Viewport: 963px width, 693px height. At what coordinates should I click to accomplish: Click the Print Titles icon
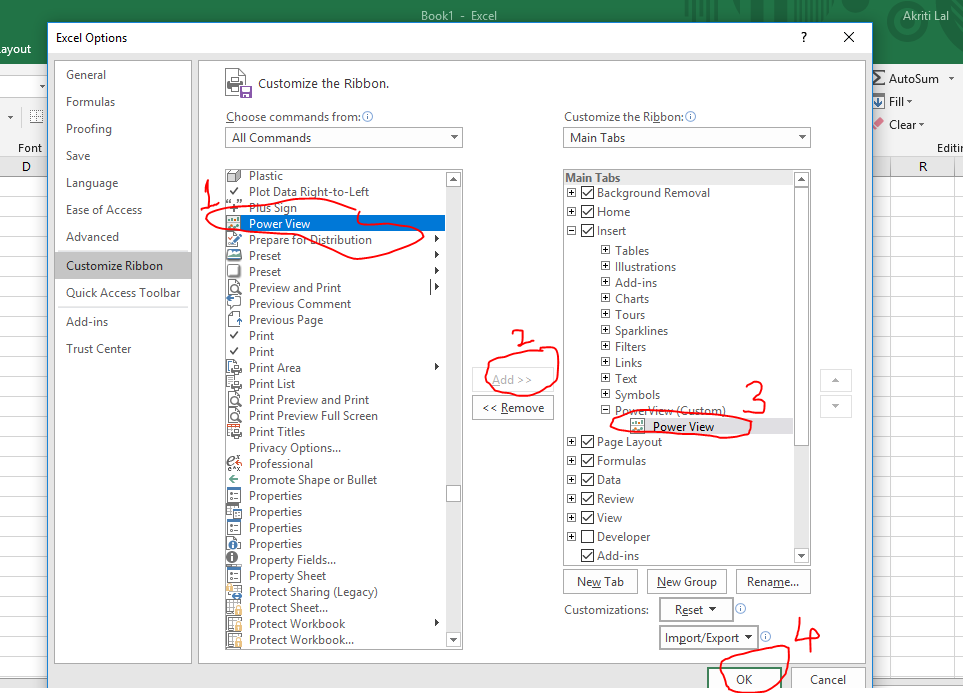[x=233, y=431]
